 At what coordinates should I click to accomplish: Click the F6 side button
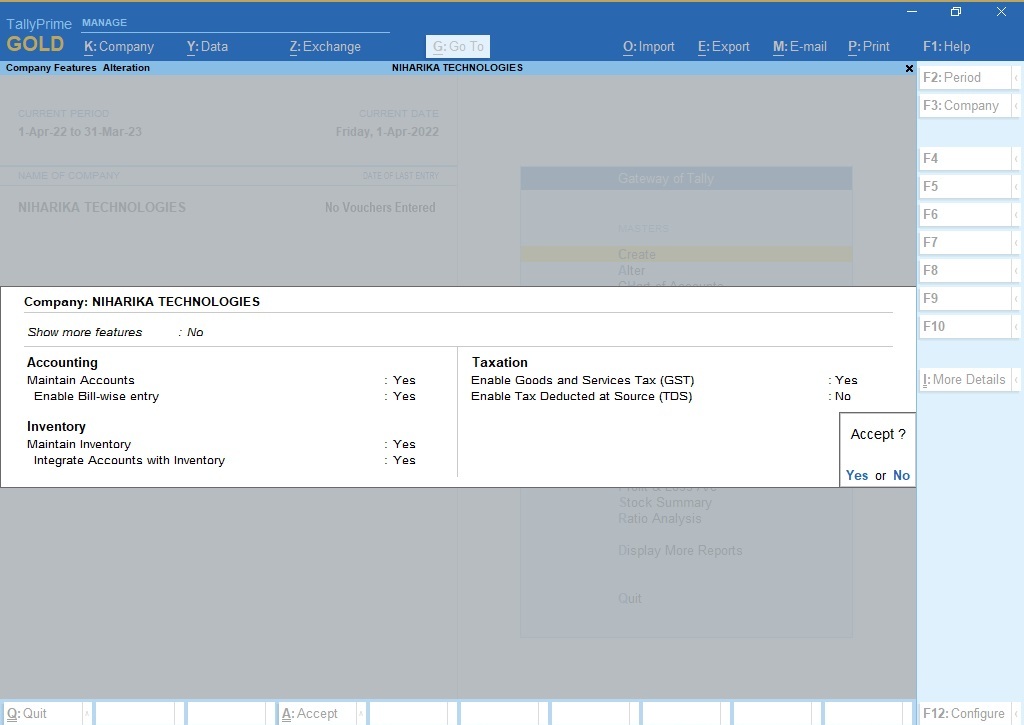coord(965,214)
